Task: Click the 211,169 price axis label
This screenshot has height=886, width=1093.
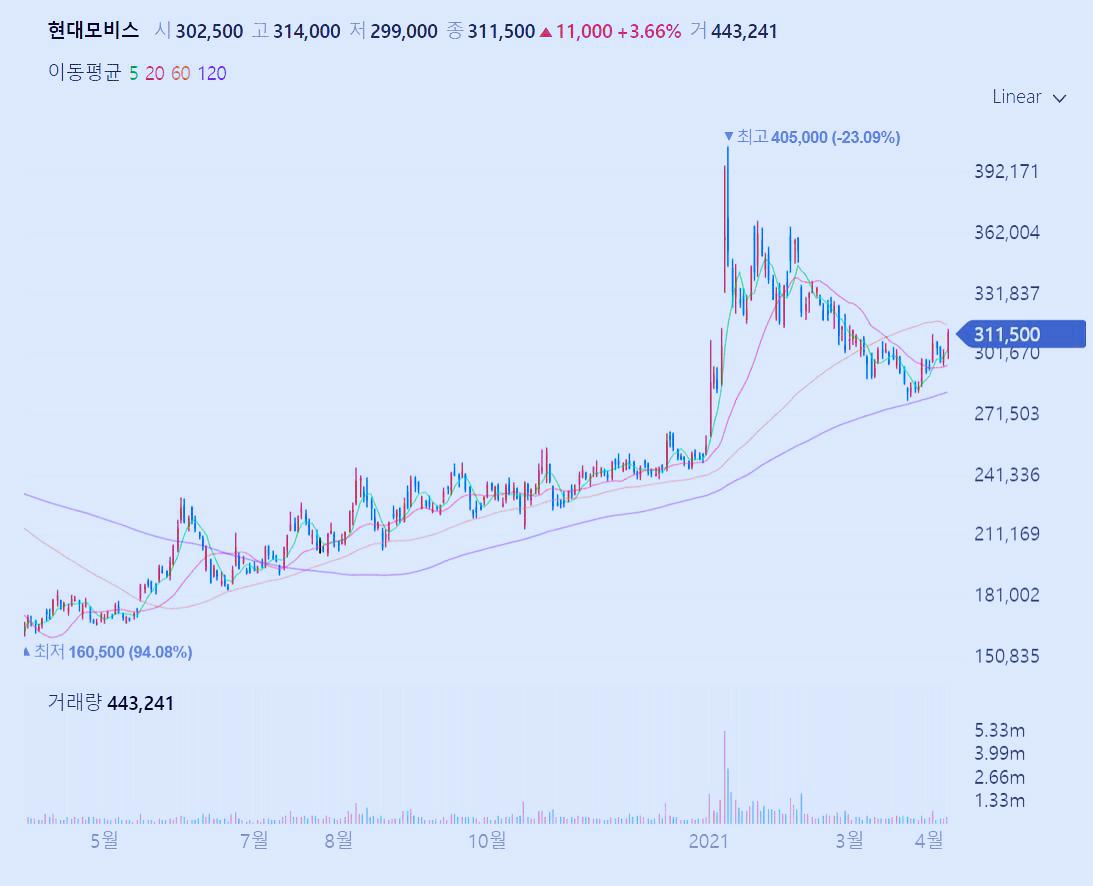Action: coord(1007,534)
